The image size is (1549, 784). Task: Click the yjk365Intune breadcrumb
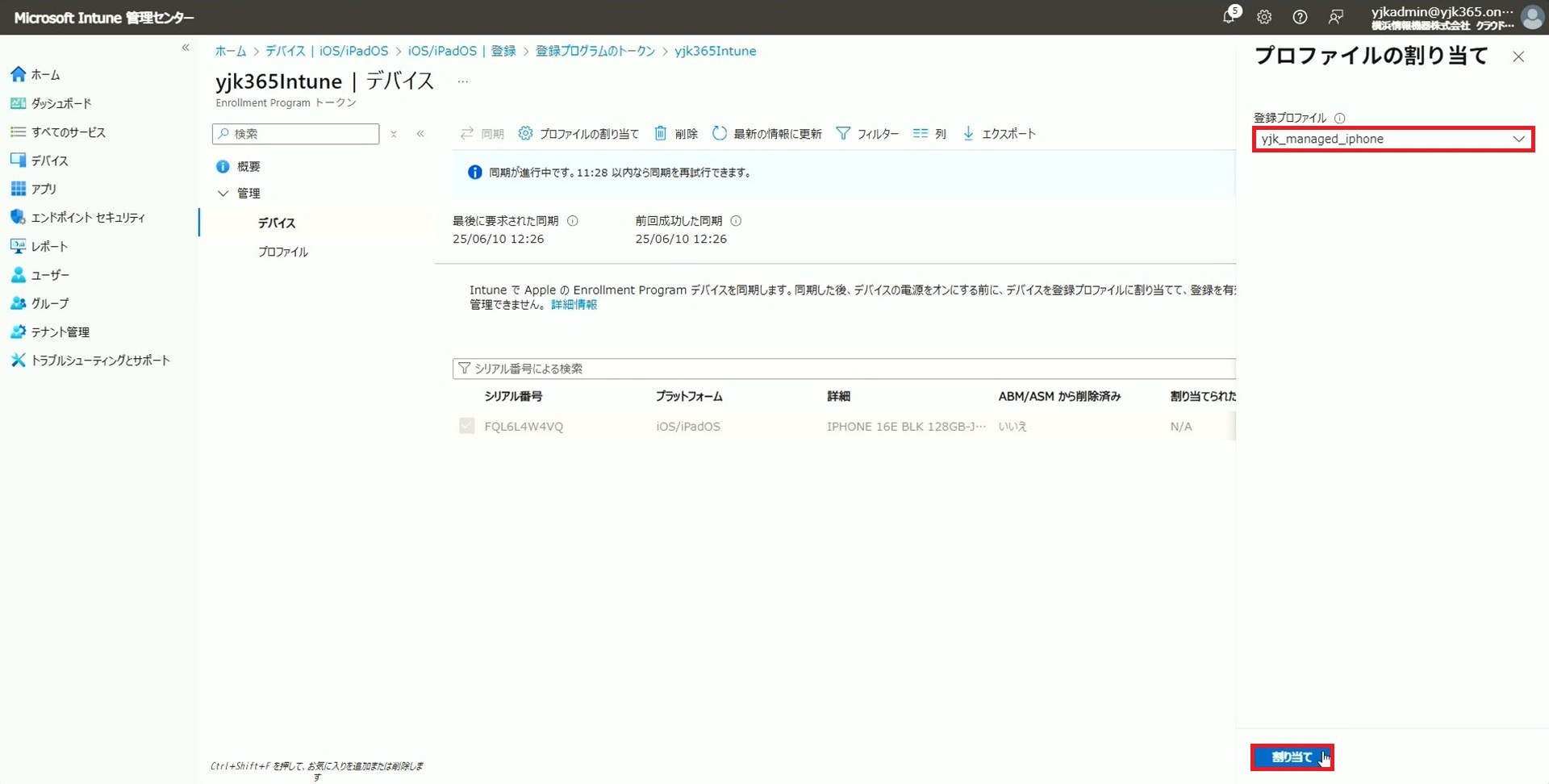click(715, 51)
